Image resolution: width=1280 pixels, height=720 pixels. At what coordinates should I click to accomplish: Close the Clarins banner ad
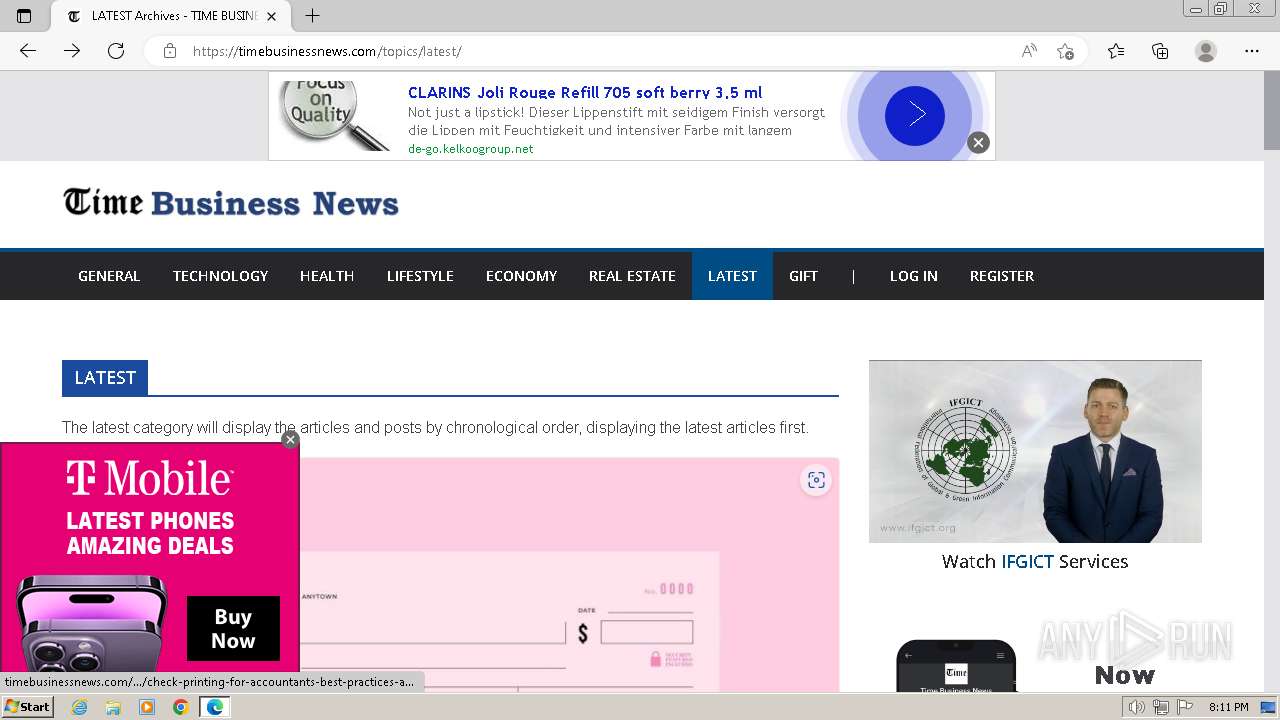click(x=978, y=143)
